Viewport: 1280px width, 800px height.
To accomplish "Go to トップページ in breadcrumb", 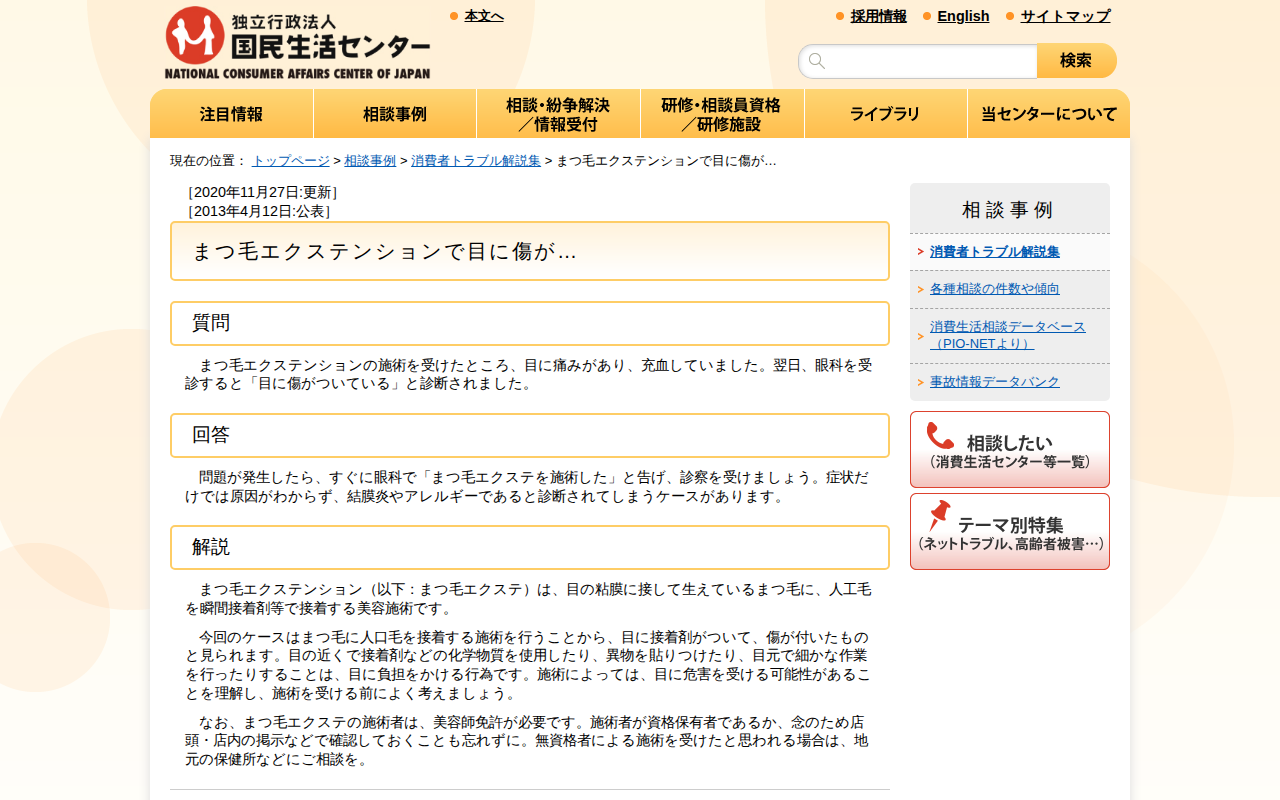I will pyautogui.click(x=291, y=161).
